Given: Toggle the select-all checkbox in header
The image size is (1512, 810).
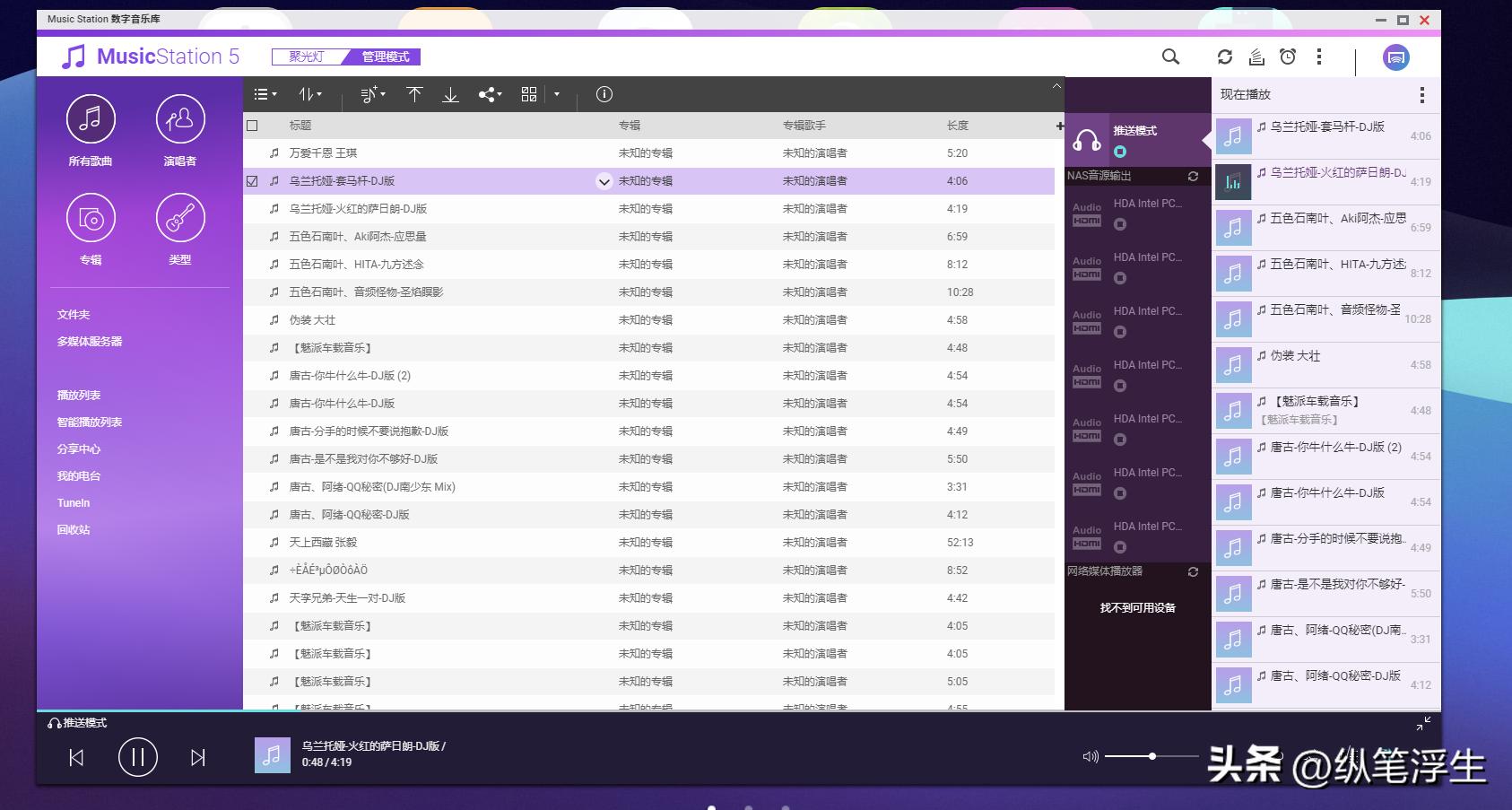Looking at the screenshot, I should coord(252,126).
